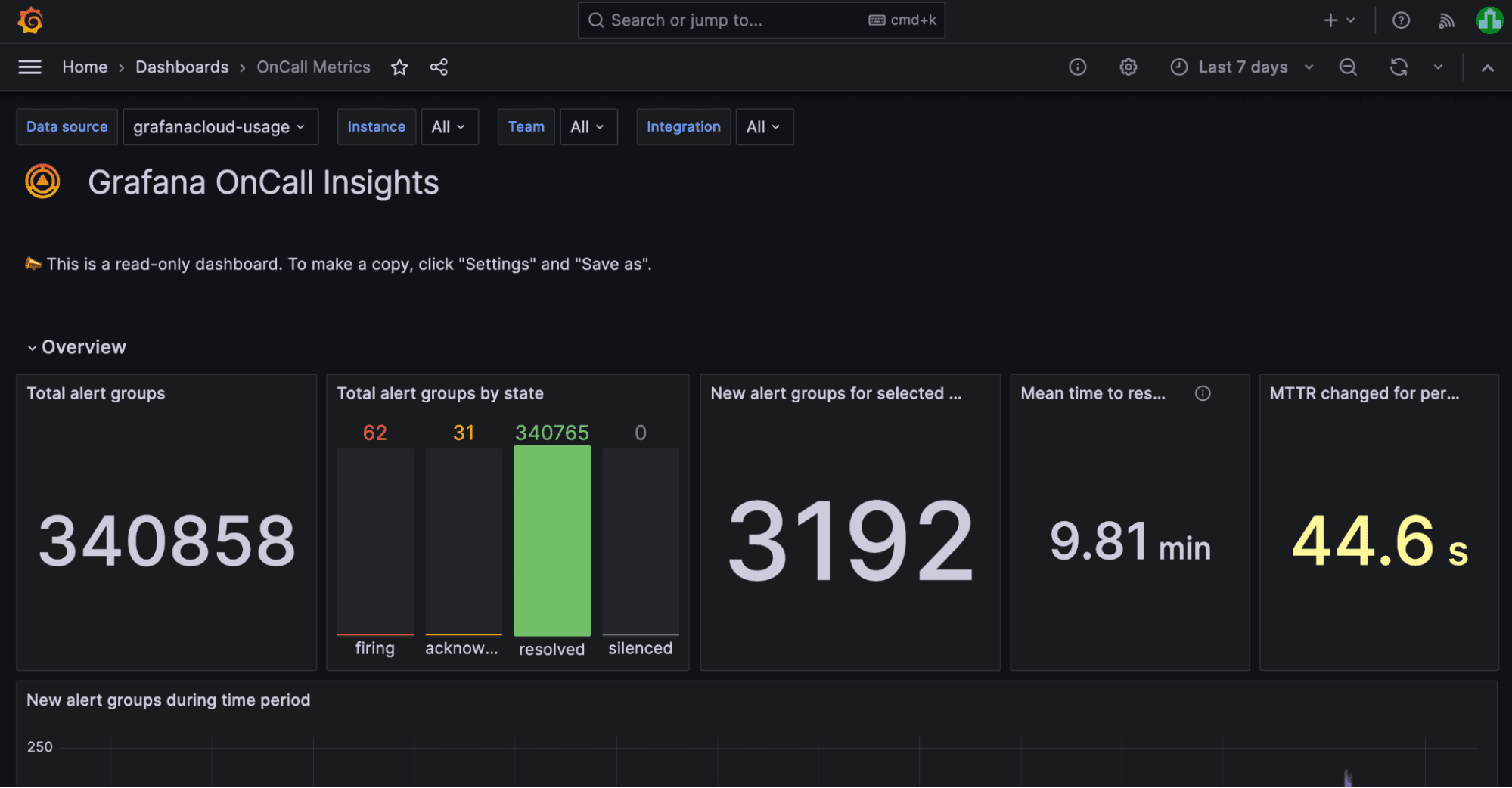1512x788 pixels.
Task: Open the Grafana news feed icon
Action: 1445,20
